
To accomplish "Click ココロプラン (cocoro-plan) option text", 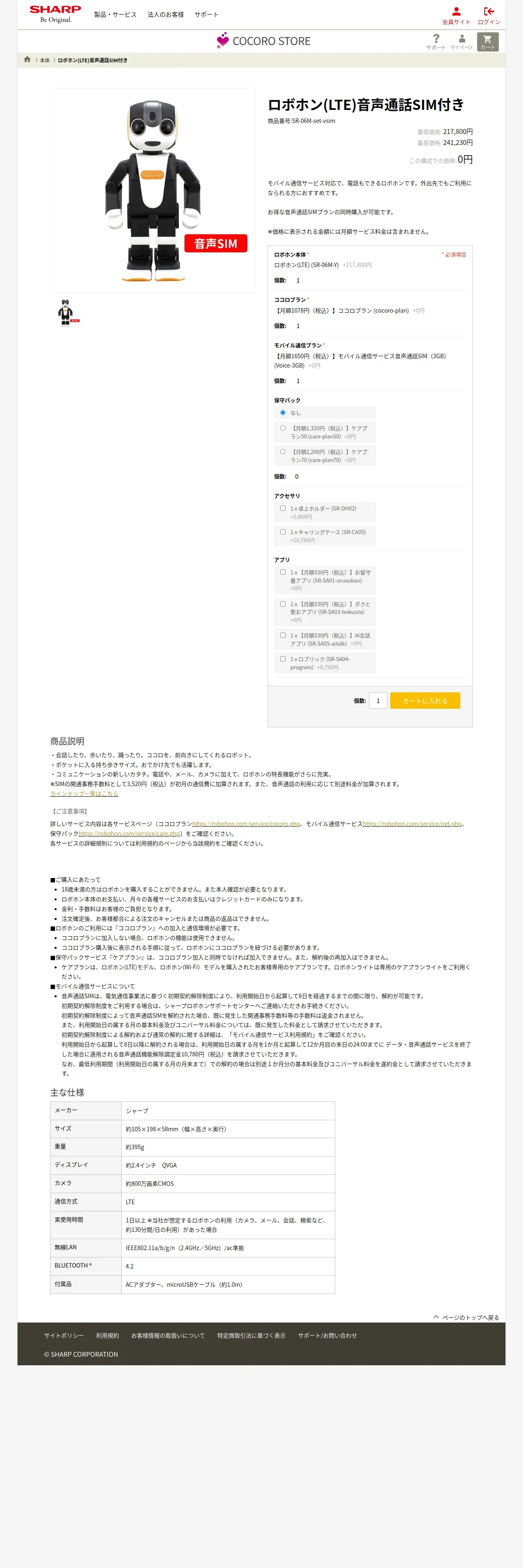I will (x=342, y=311).
